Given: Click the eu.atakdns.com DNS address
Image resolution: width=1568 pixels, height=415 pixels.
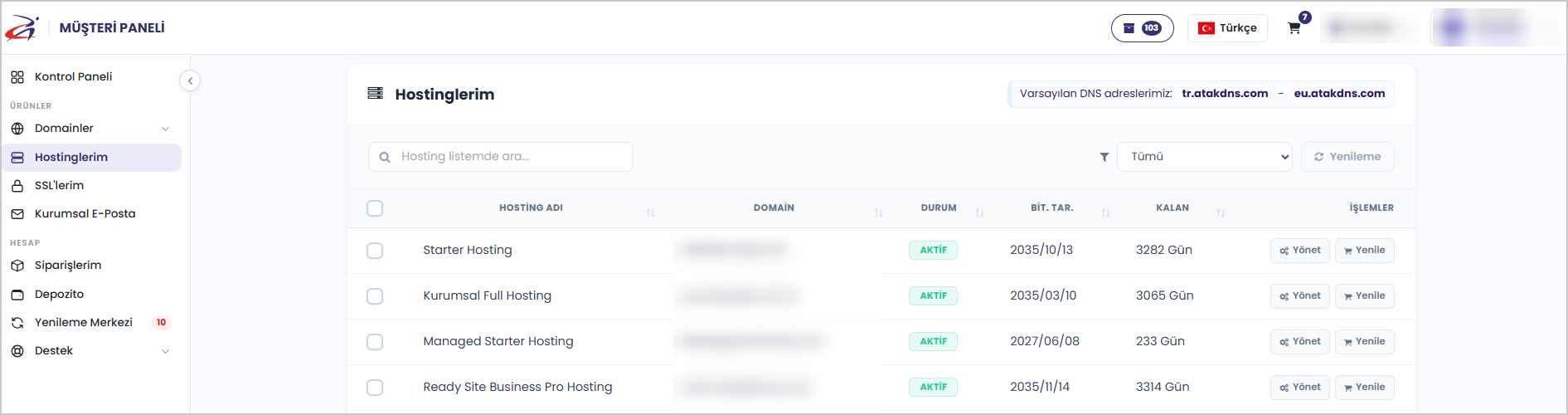Looking at the screenshot, I should [x=1339, y=94].
